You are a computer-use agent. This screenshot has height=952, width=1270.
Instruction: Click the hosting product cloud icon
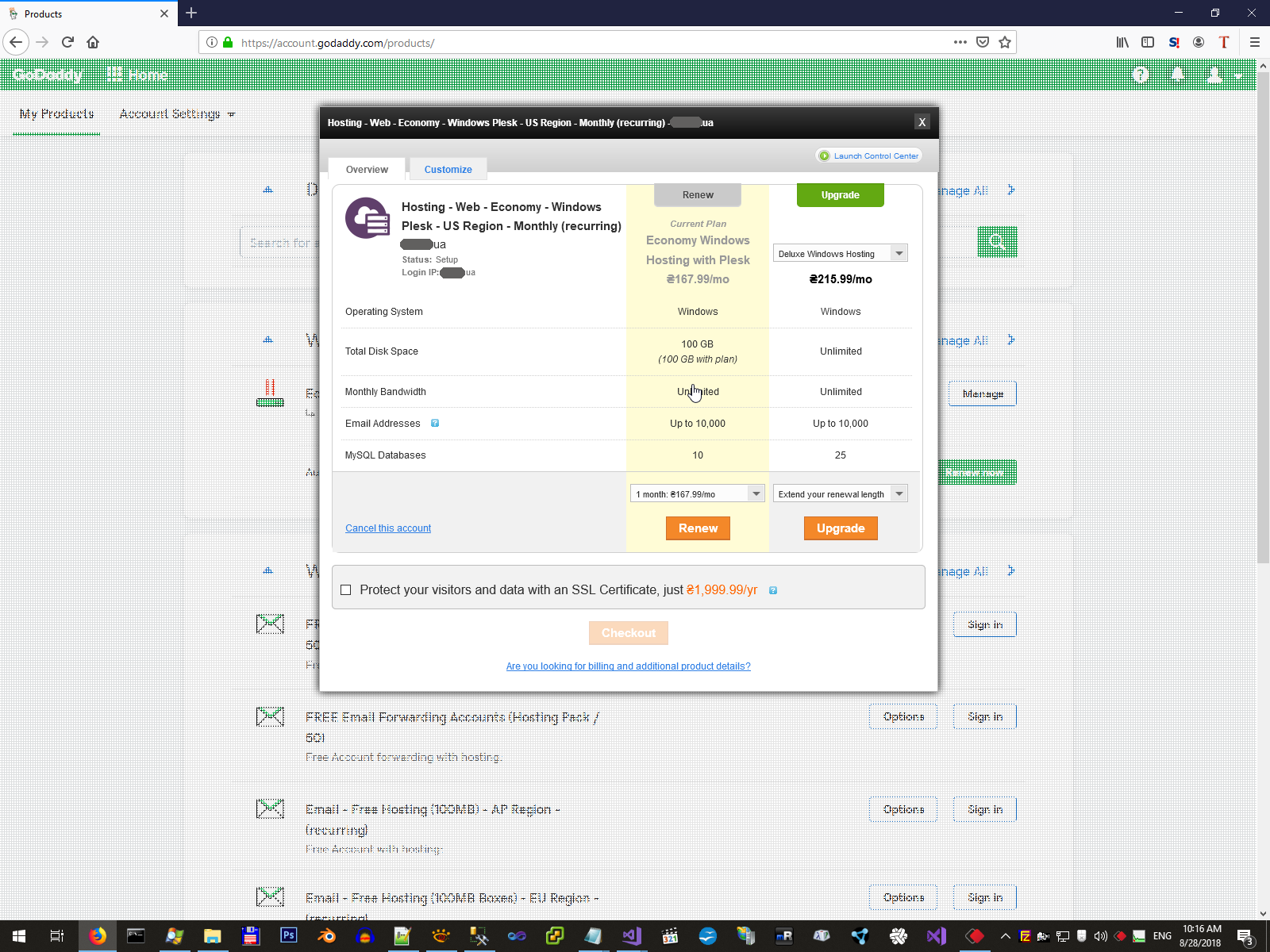368,218
